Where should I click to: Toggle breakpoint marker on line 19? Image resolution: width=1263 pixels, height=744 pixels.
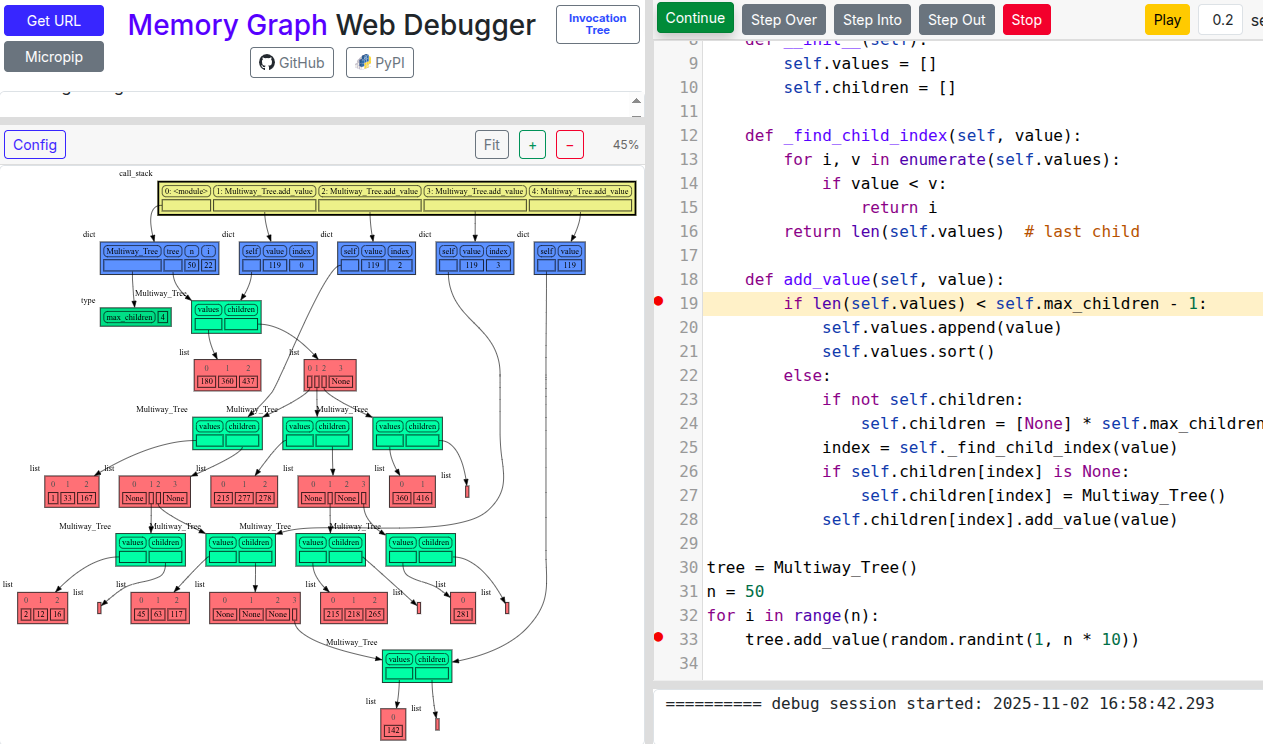click(658, 302)
